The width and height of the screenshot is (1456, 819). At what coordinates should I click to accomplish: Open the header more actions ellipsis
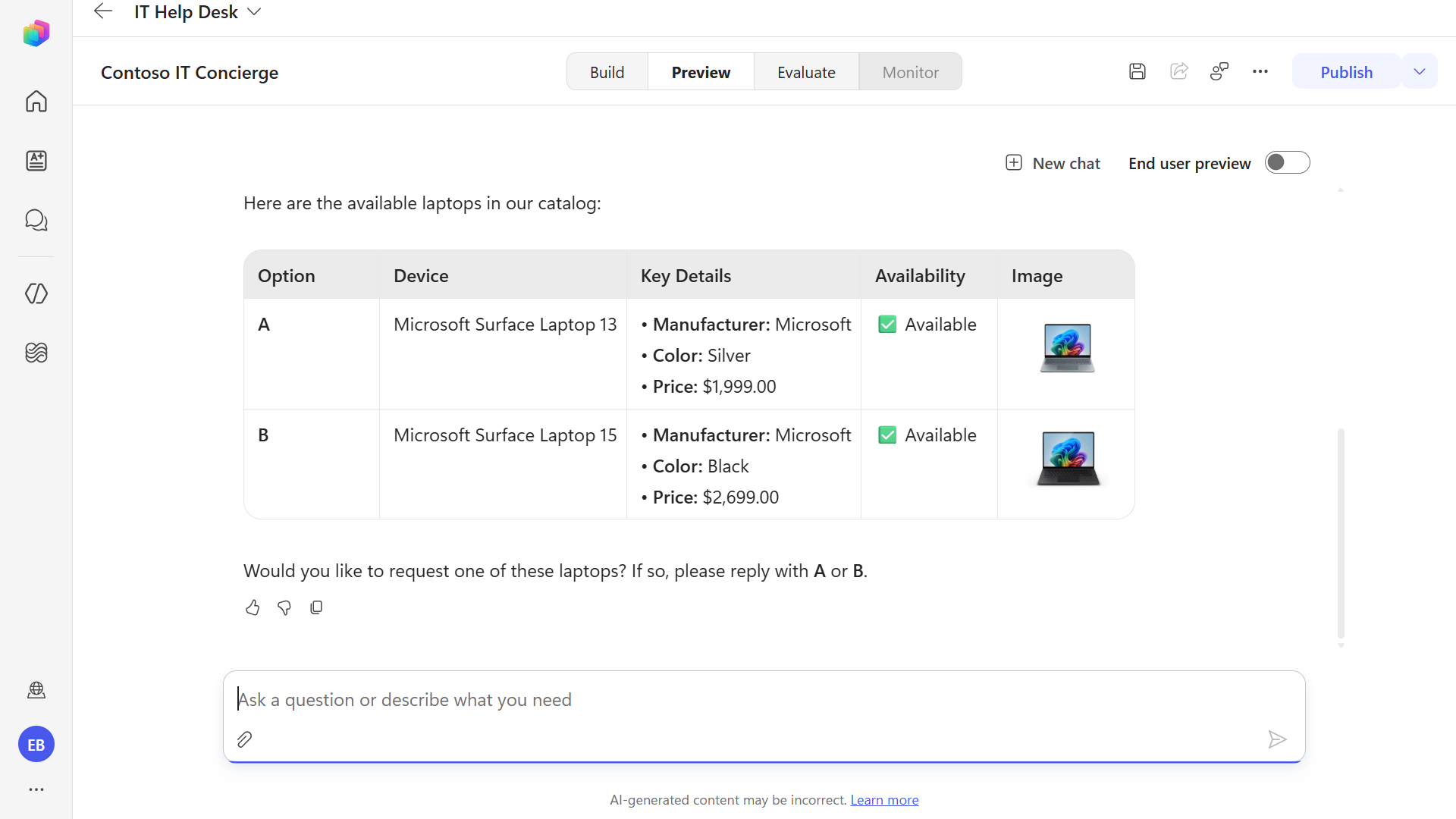[1260, 71]
